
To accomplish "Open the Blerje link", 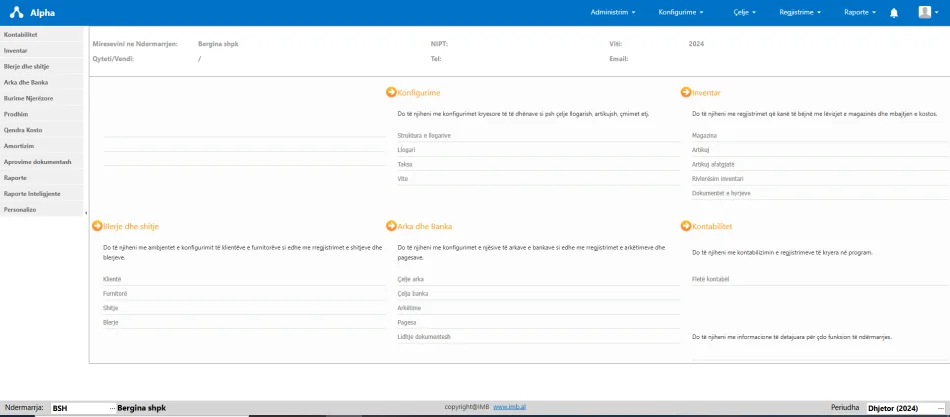I will (x=111, y=322).
